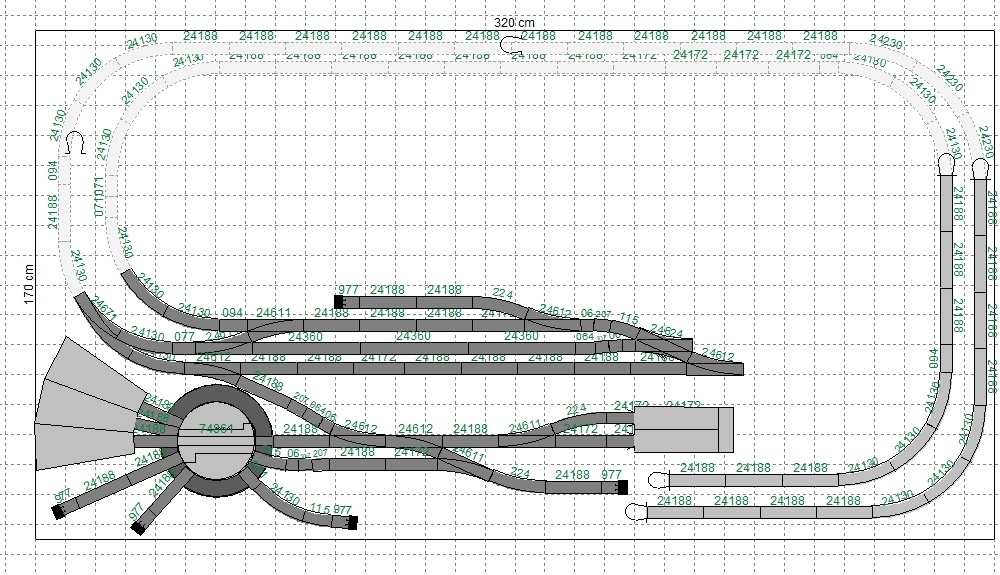Click the 094 track piece on left outer loop

pos(53,173)
